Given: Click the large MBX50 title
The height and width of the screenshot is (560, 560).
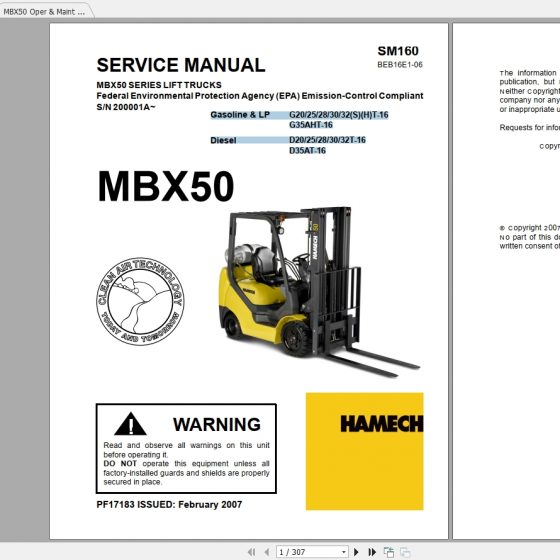Looking at the screenshot, I should click(166, 187).
